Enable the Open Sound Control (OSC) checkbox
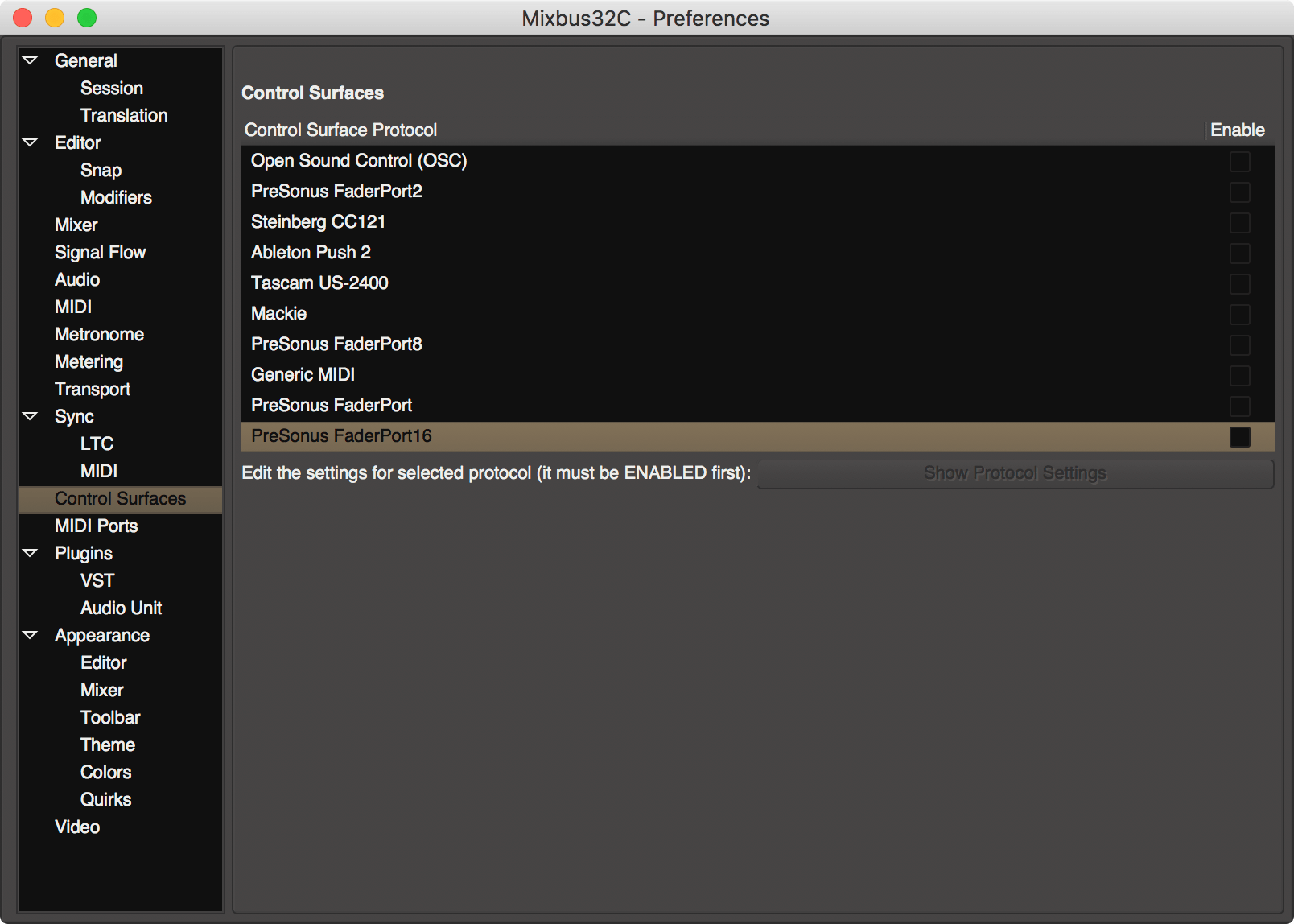1294x924 pixels. [x=1239, y=161]
